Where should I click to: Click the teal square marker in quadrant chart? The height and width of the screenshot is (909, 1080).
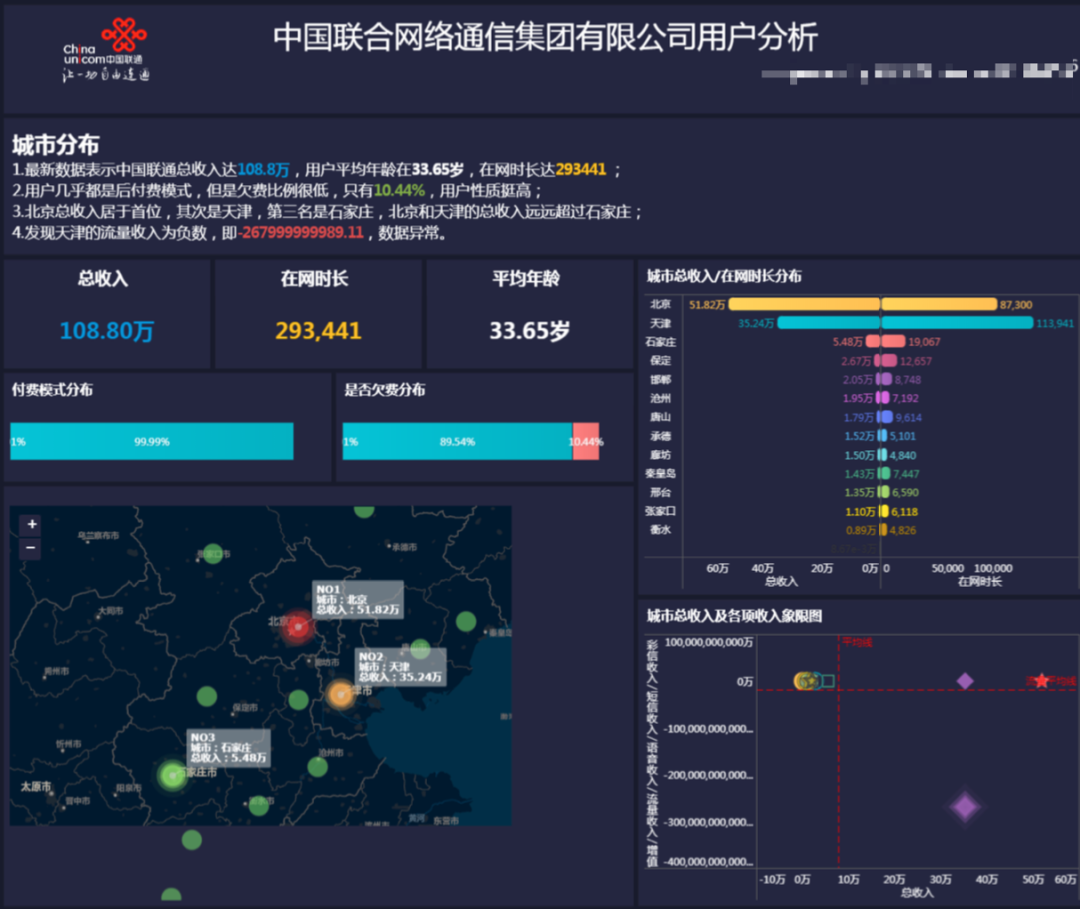pyautogui.click(x=828, y=681)
